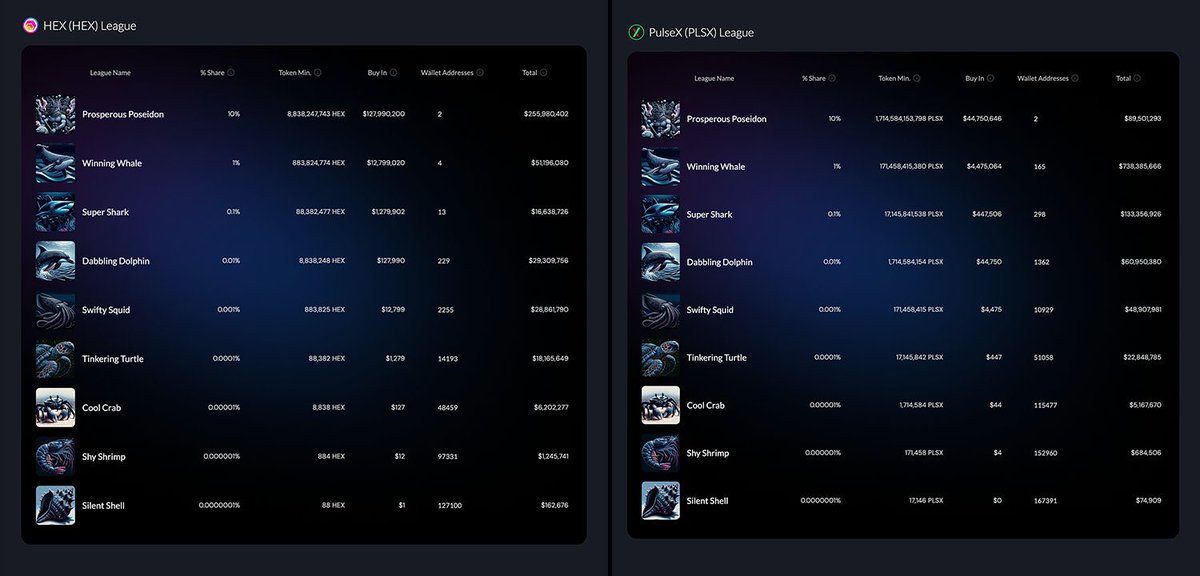Click the Cool Crab image in the PLSX League

tap(661, 405)
